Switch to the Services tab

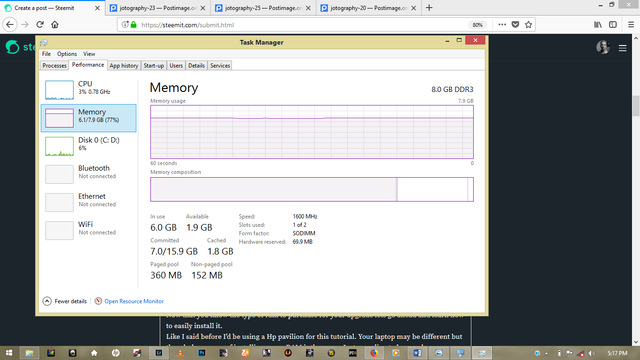tap(220, 66)
